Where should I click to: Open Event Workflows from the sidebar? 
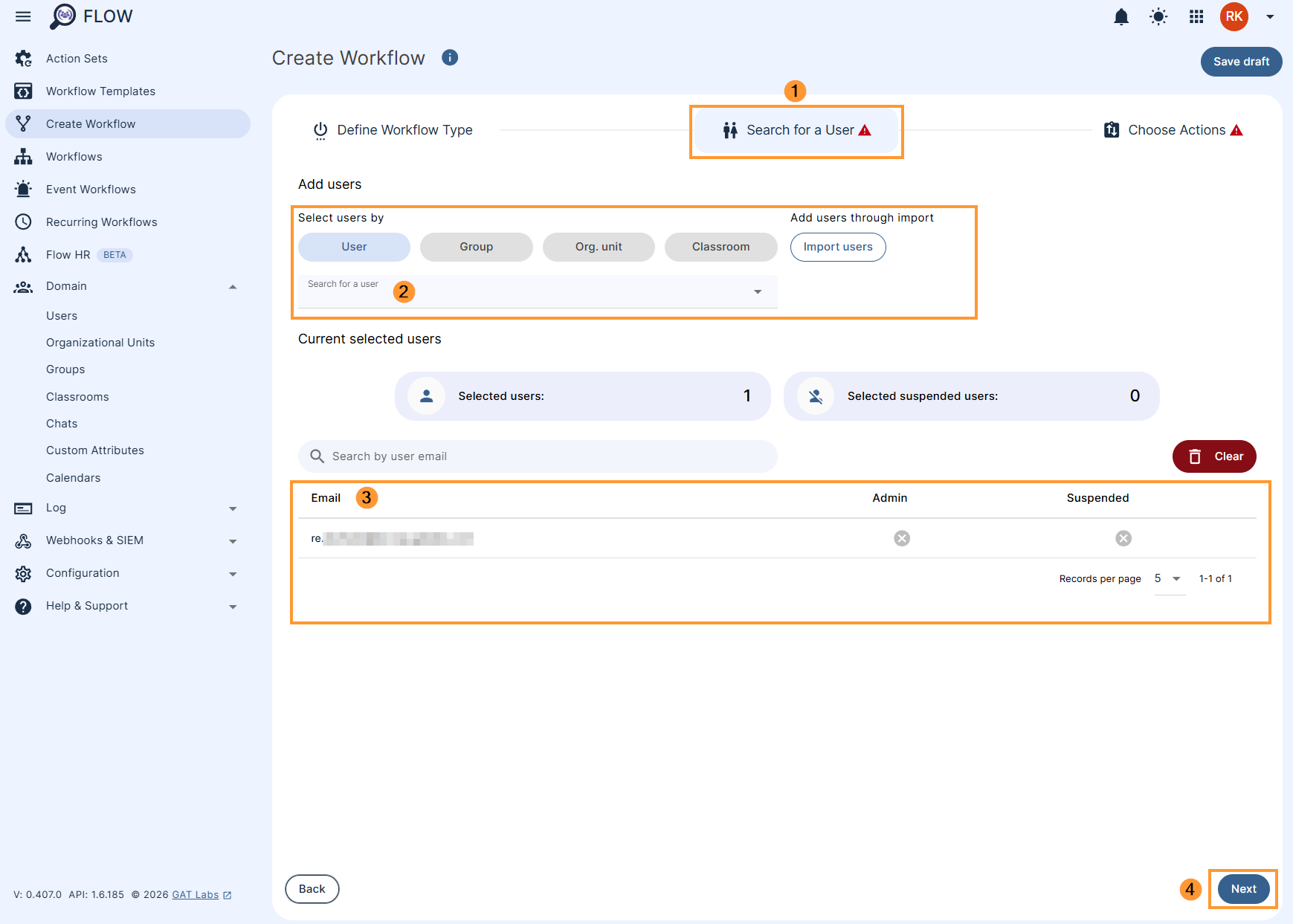[91, 189]
